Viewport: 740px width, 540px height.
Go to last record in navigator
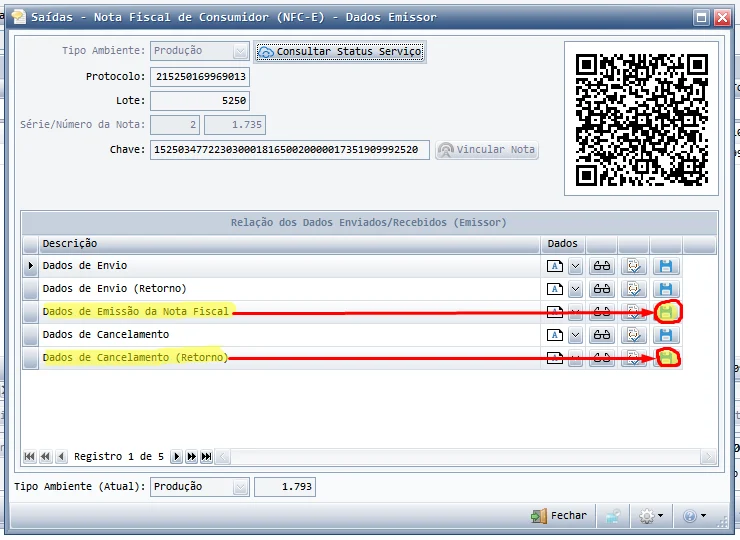[x=207, y=456]
